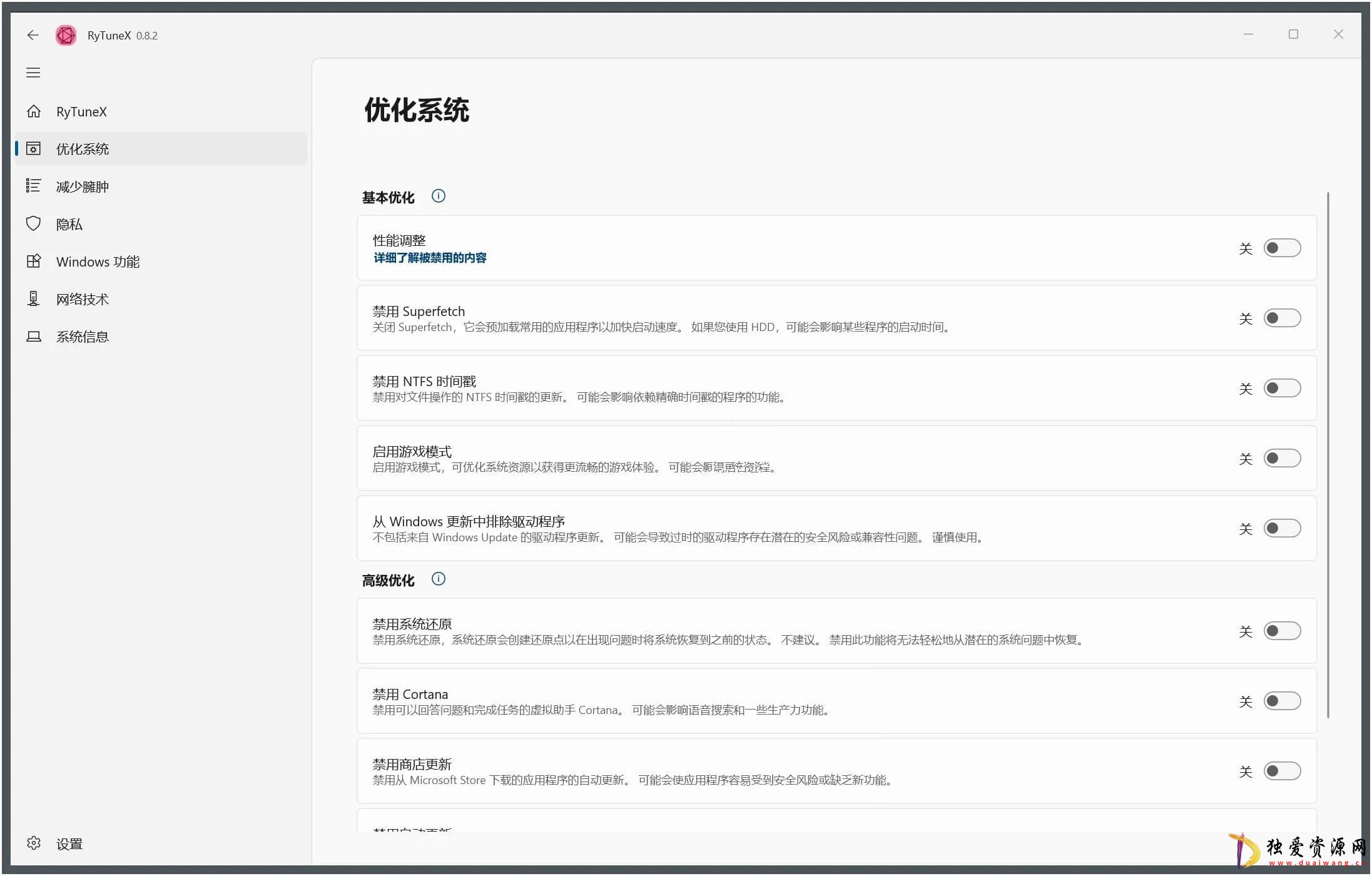Click the back arrow in title bar
The image size is (1372, 876).
point(33,35)
